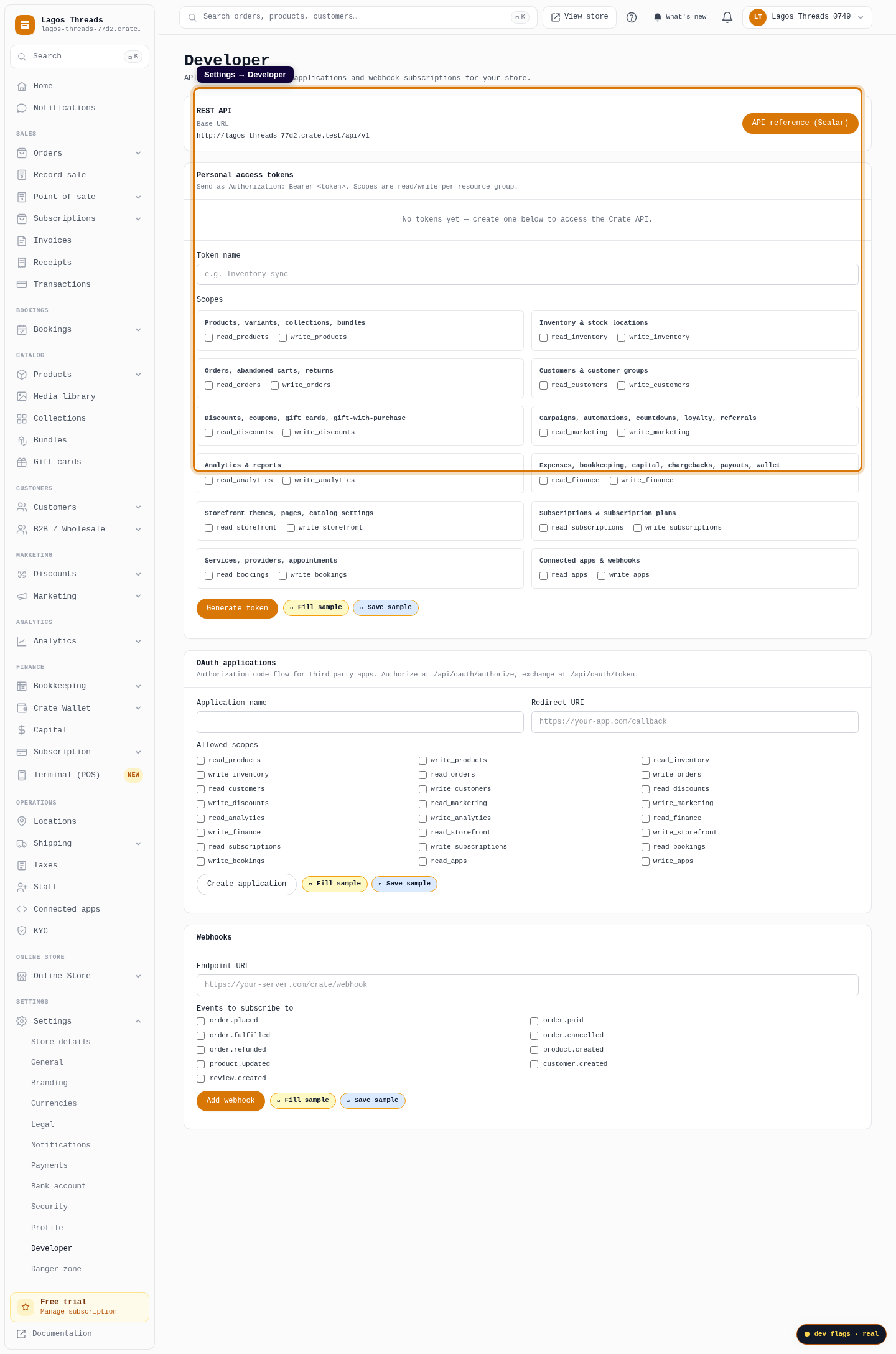896x1354 pixels.
Task: Click Fill sample next to Generate token
Action: [x=316, y=608]
